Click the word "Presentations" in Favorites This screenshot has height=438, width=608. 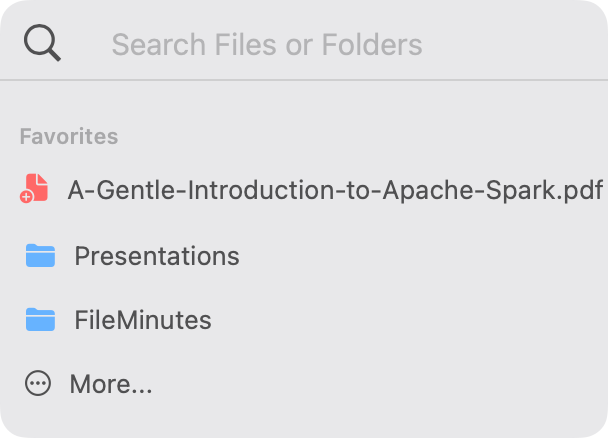tap(157, 256)
